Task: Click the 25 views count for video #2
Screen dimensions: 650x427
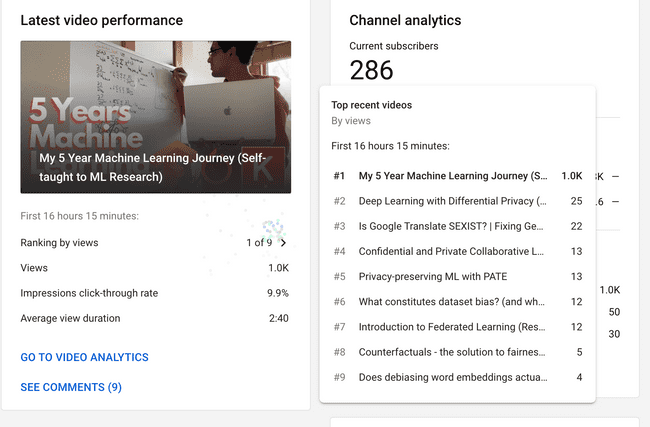Action: 577,201
